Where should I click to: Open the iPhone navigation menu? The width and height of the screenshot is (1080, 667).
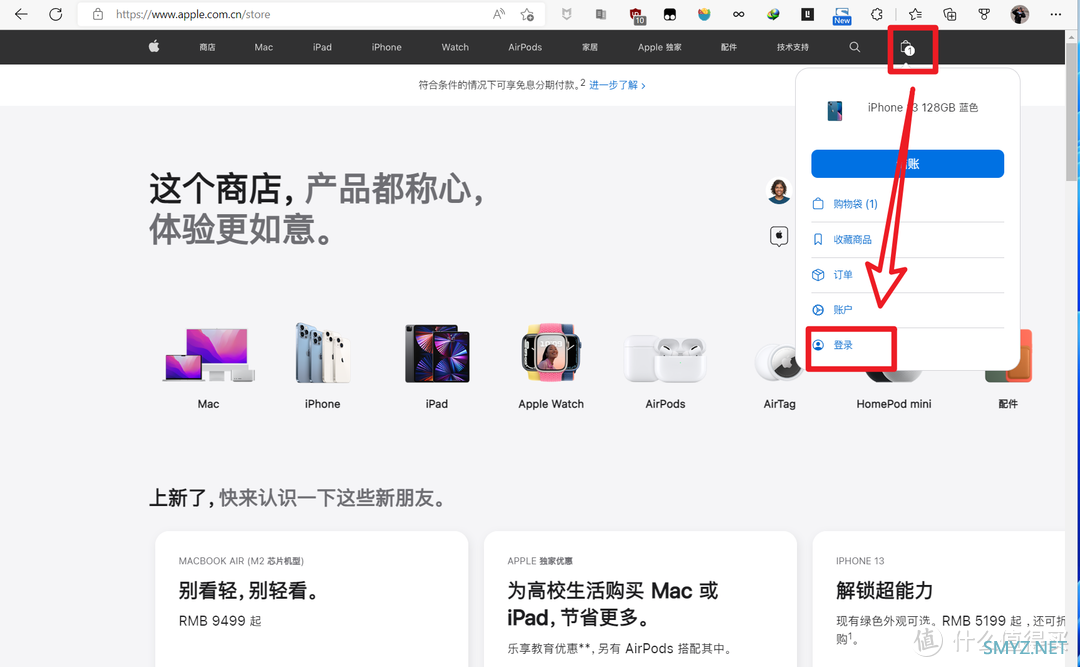coord(386,47)
